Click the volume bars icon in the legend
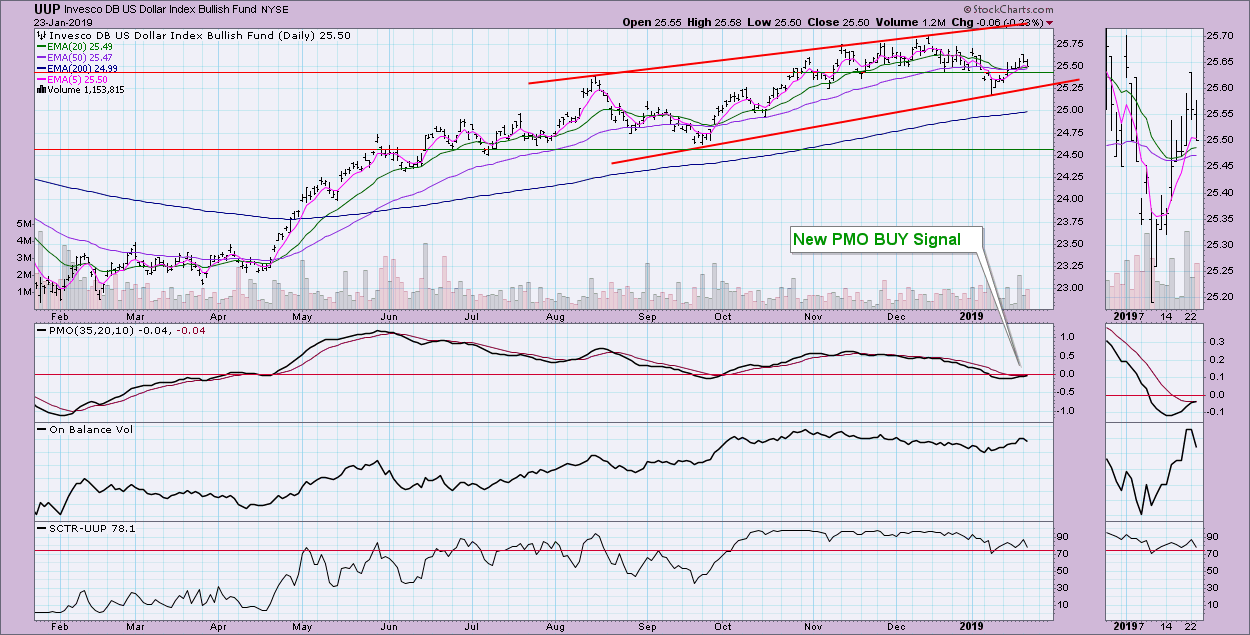 [40, 89]
